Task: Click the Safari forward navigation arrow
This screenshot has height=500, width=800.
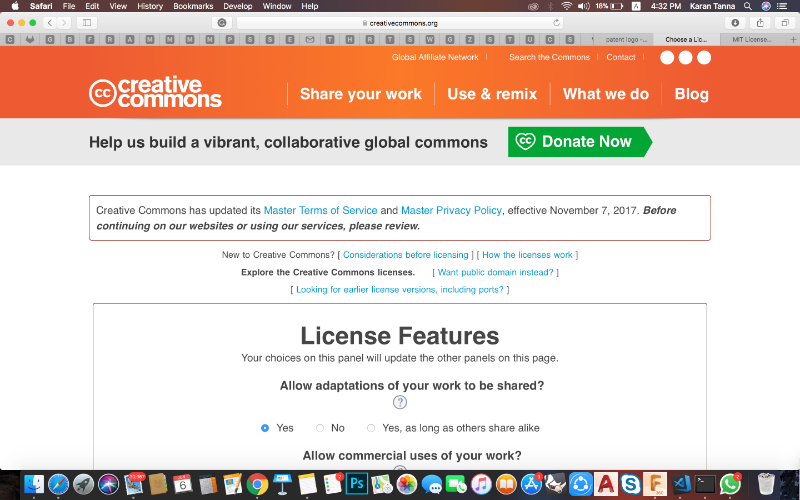Action: pos(64,22)
